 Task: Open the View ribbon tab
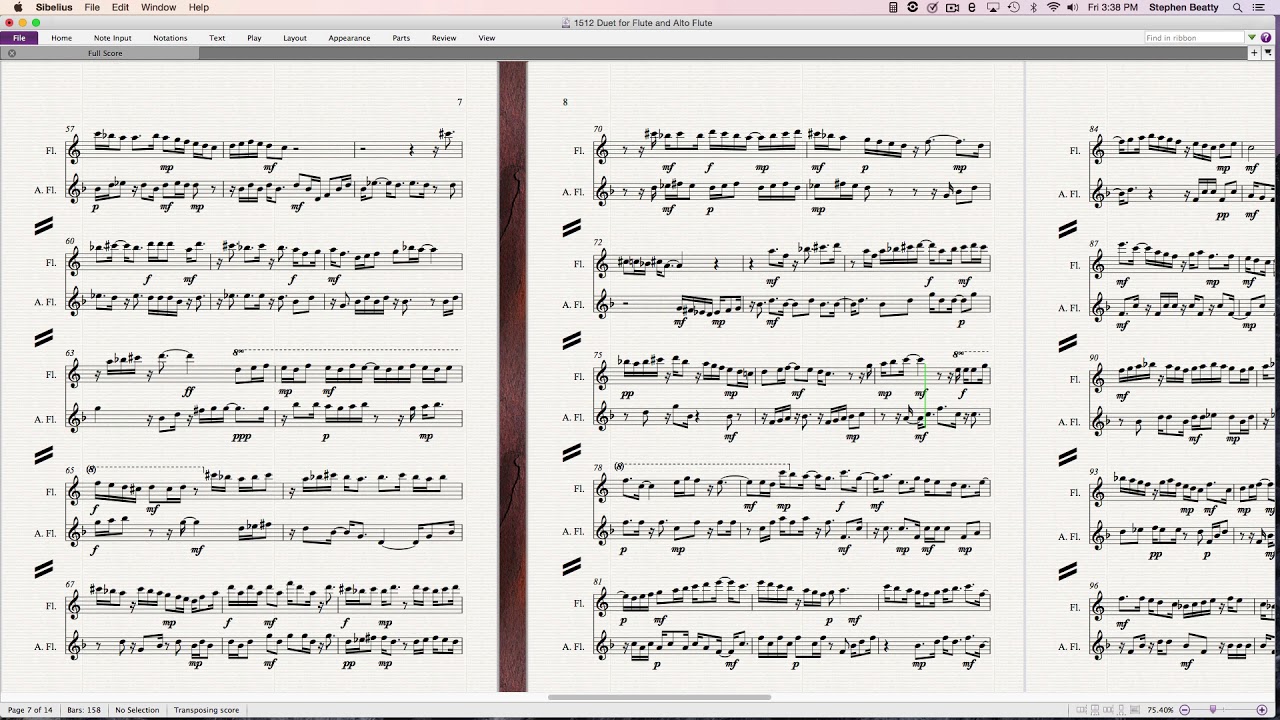pos(486,38)
